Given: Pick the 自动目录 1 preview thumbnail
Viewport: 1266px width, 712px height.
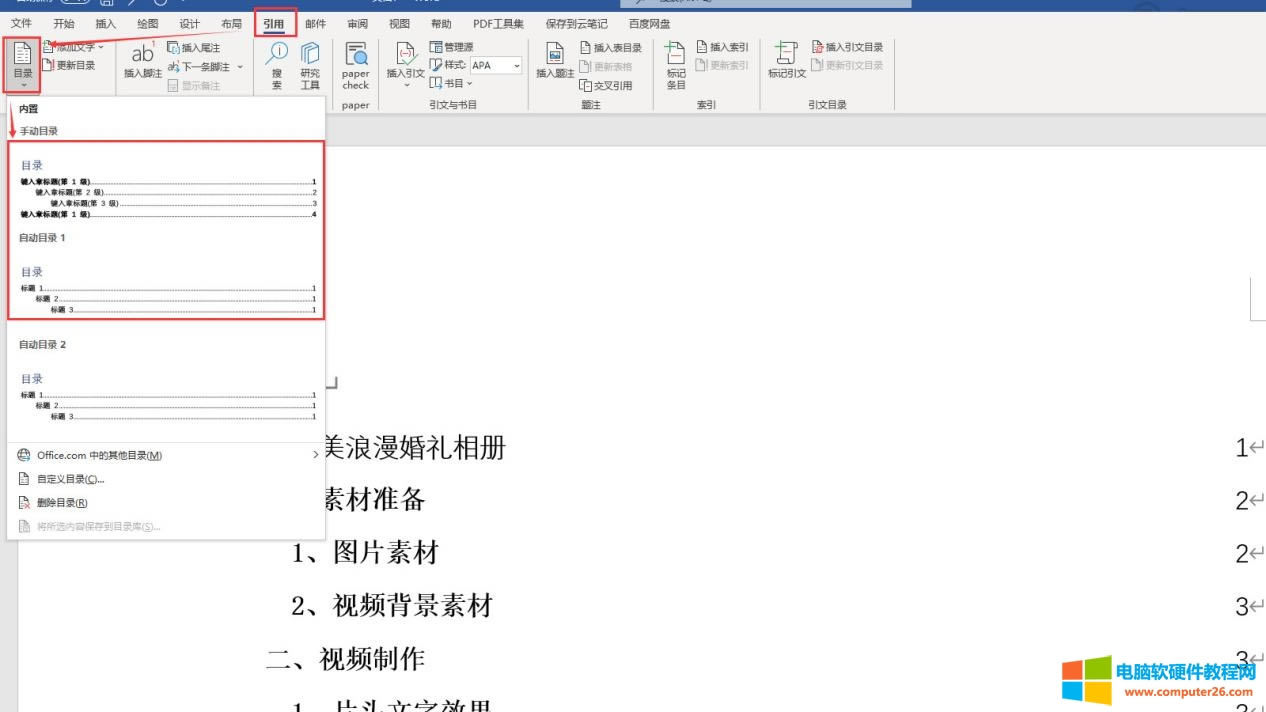Looking at the screenshot, I should click(166, 292).
